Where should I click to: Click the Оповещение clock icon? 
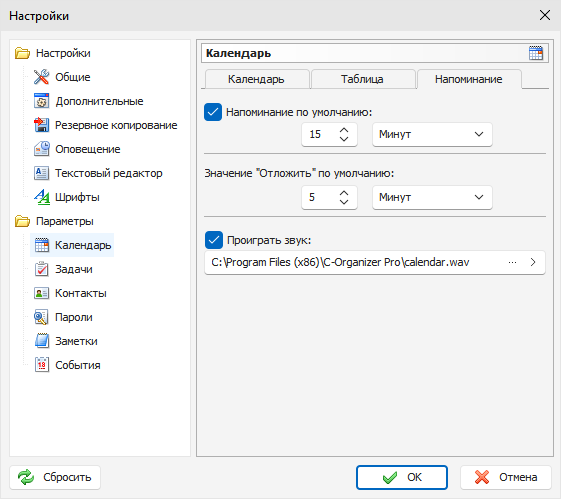pyautogui.click(x=42, y=149)
